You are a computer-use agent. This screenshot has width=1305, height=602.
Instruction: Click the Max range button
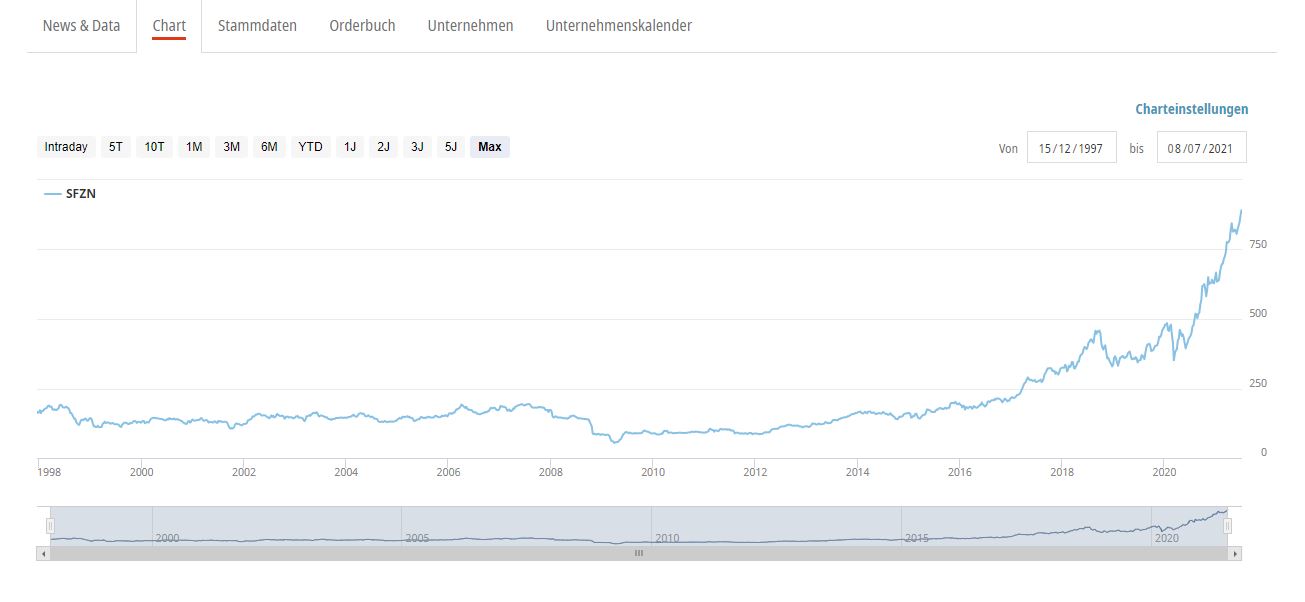click(490, 147)
